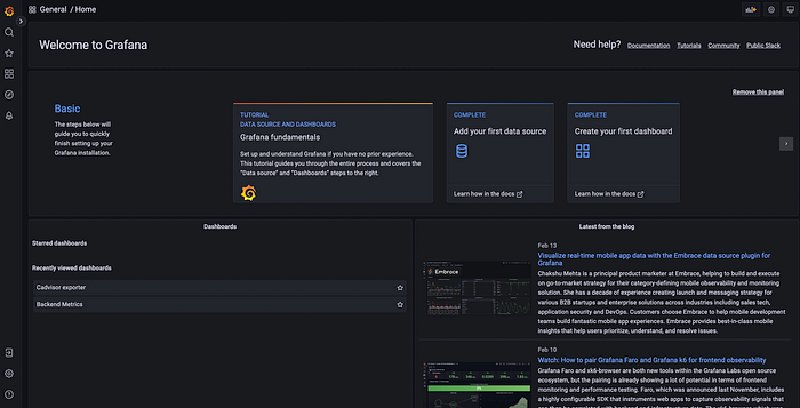
Task: Click the Feb 13 blog date
Action: pos(547,245)
